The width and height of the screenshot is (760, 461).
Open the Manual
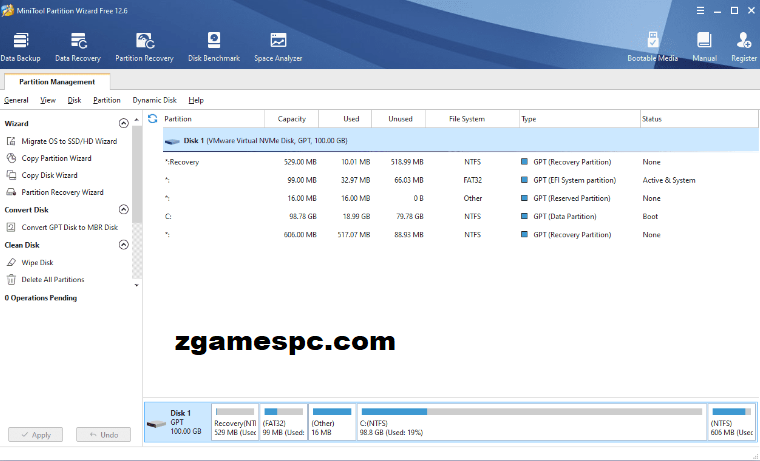coord(704,47)
